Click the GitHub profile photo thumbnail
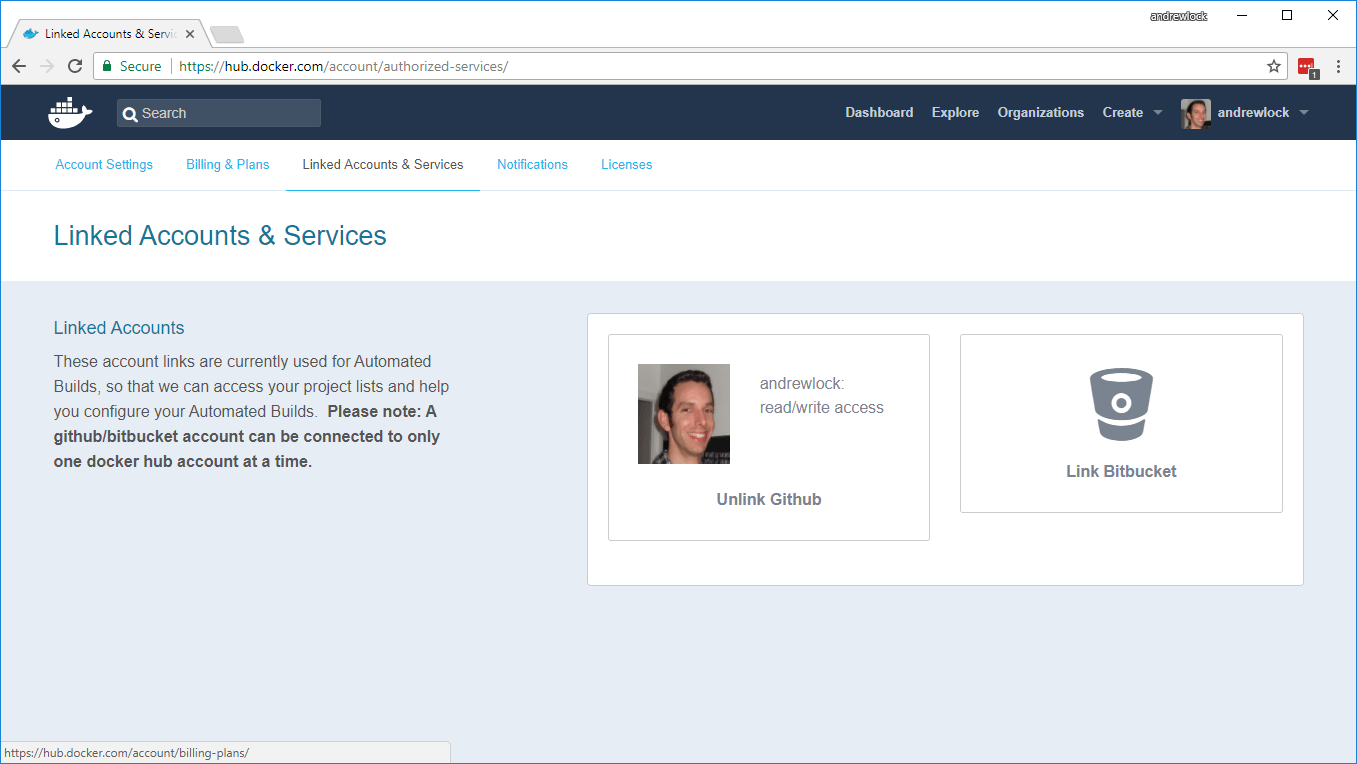This screenshot has width=1357, height=764. click(x=684, y=414)
